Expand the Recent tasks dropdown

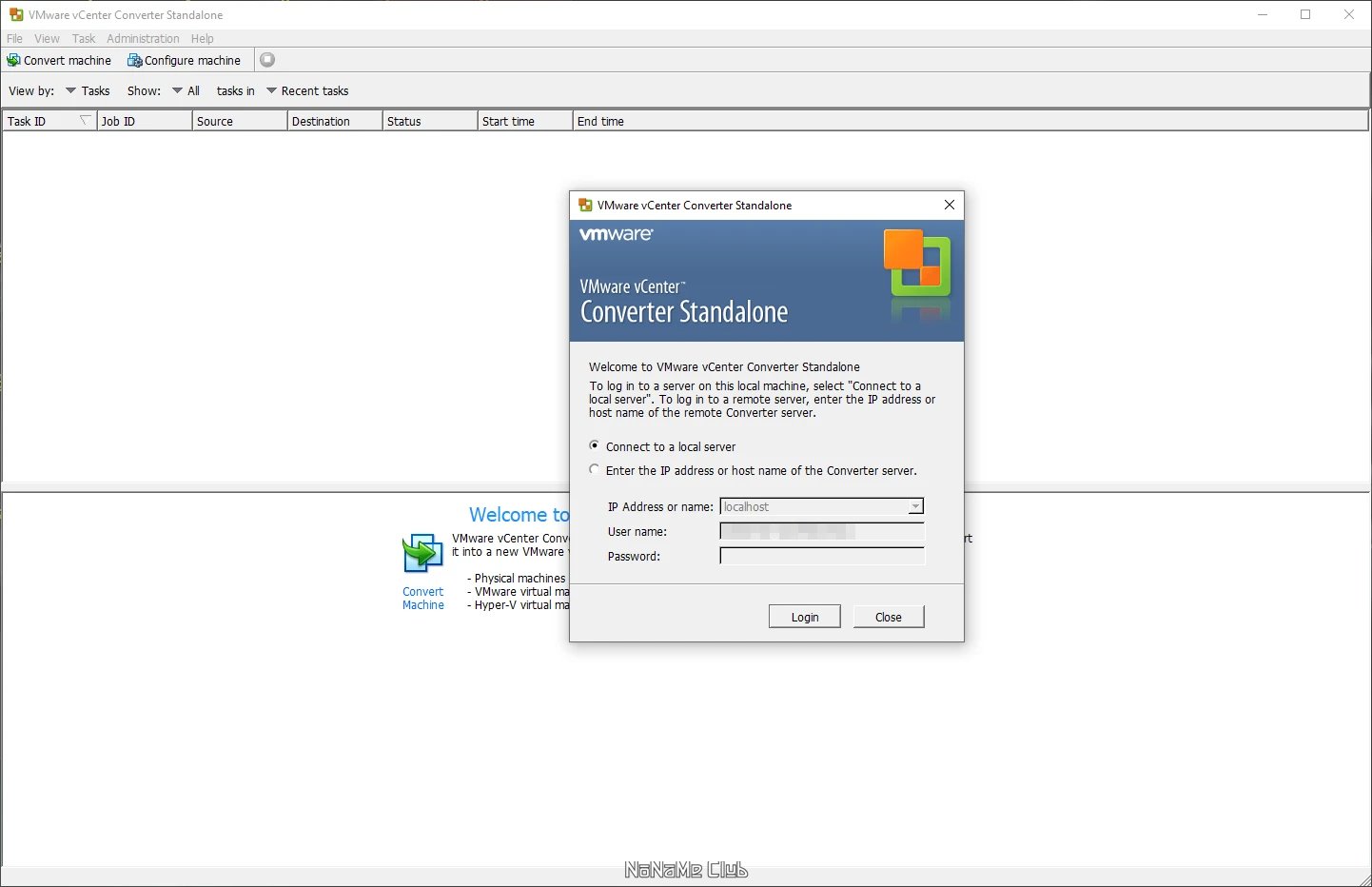tap(307, 91)
